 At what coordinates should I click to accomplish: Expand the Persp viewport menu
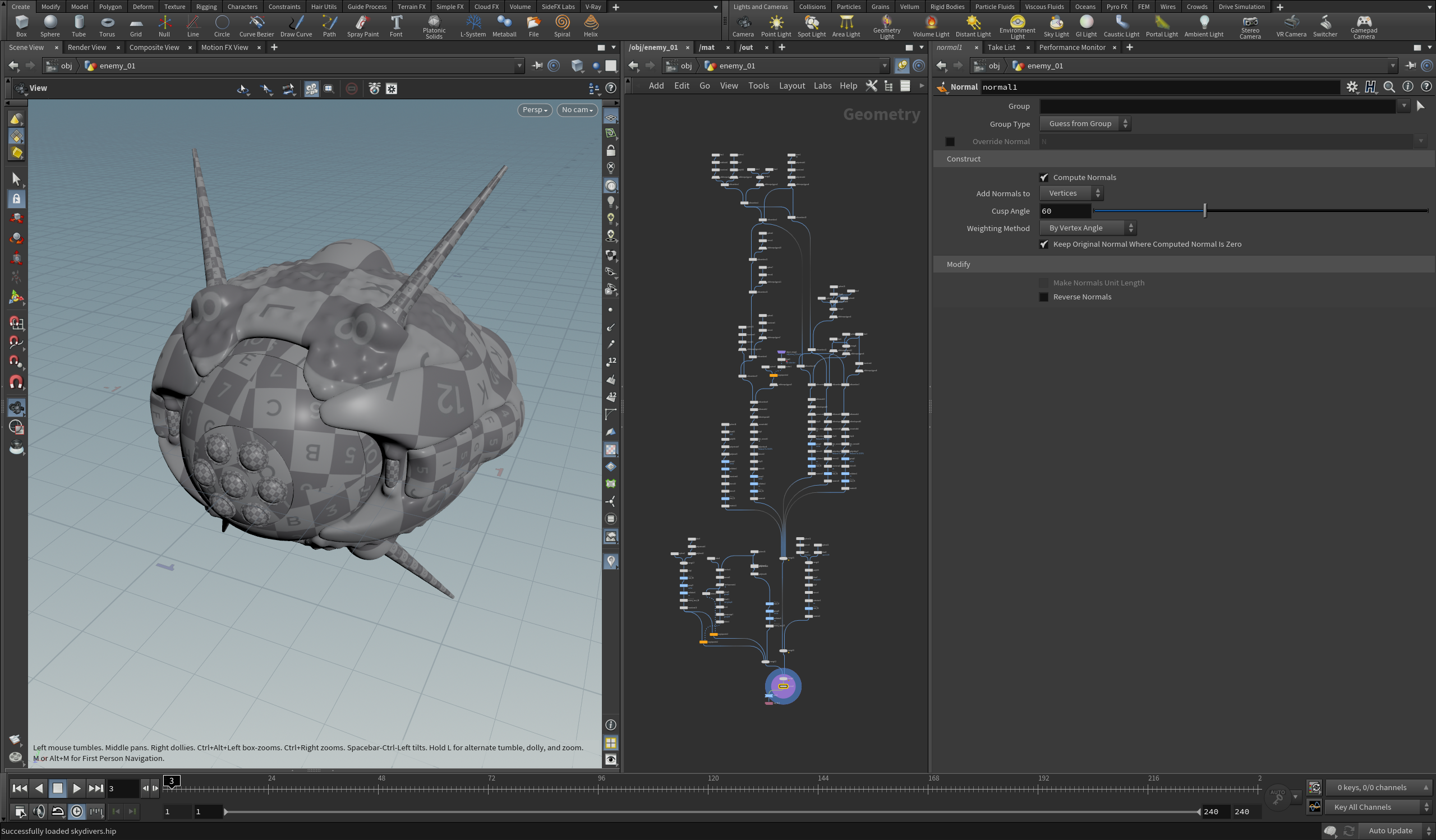coord(534,110)
